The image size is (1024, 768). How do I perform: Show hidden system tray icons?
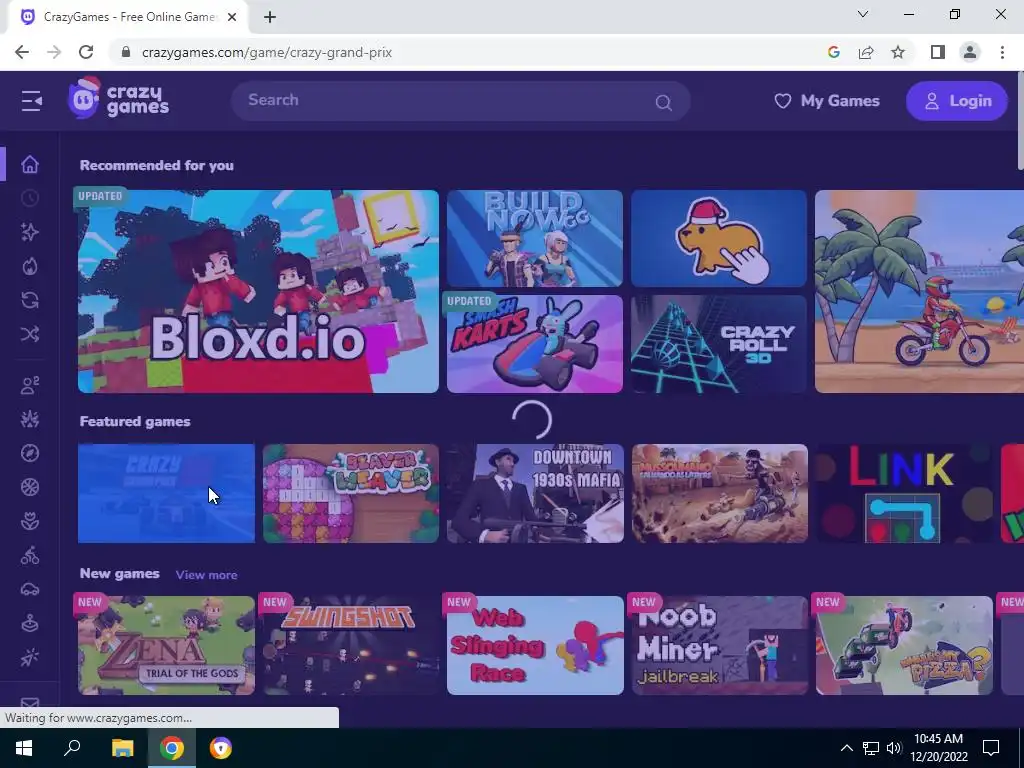coord(846,748)
